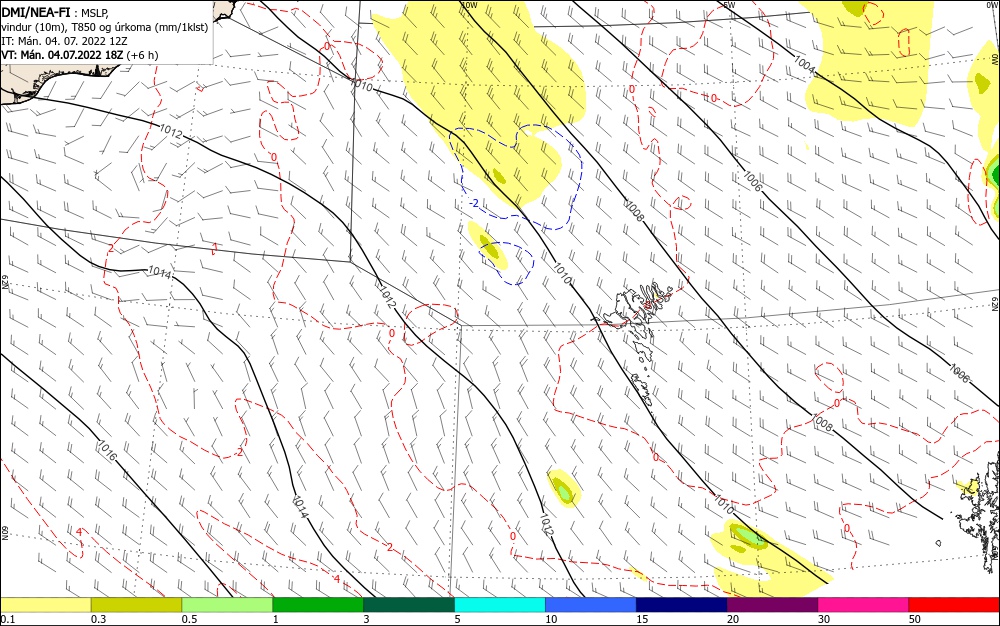The image size is (1000, 626).
Task: Click the 'IT: Mán. 04. 07. 2022 12Z' line
Action: click(x=64, y=41)
